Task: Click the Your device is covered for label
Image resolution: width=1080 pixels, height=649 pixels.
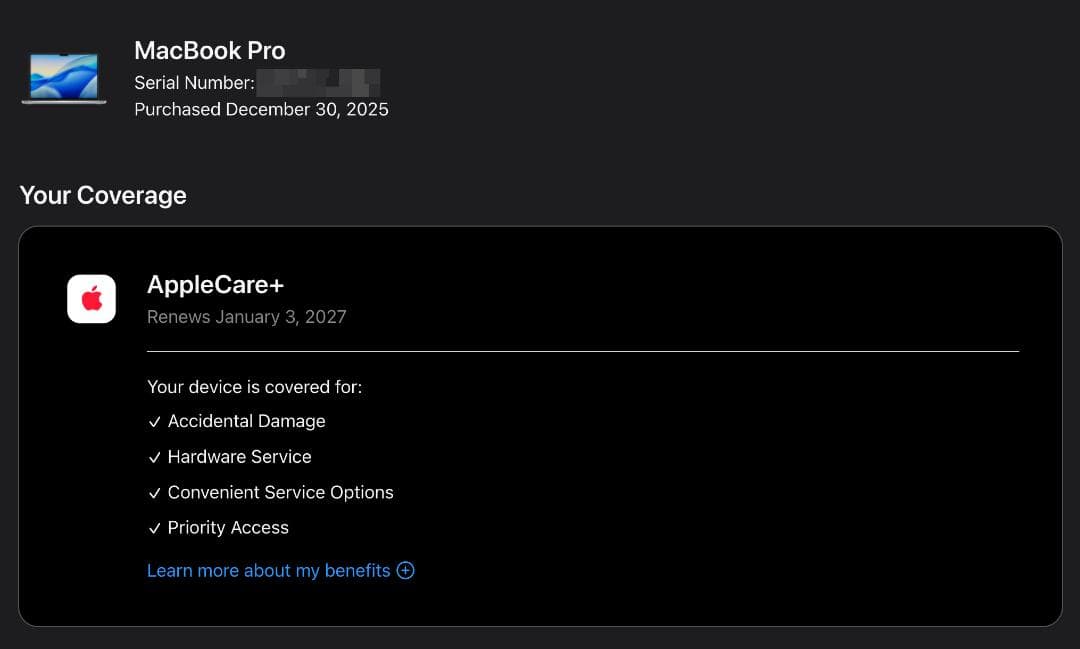Action: click(254, 387)
